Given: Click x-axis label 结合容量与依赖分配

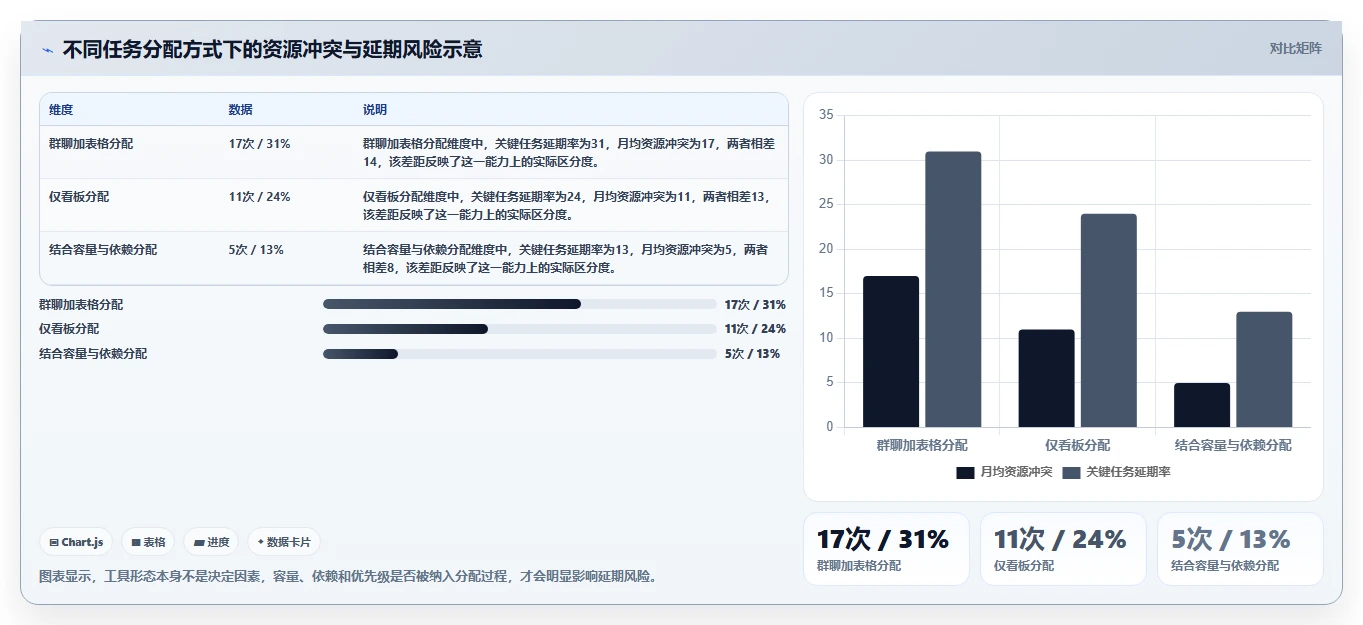Looking at the screenshot, I should click(1233, 445).
